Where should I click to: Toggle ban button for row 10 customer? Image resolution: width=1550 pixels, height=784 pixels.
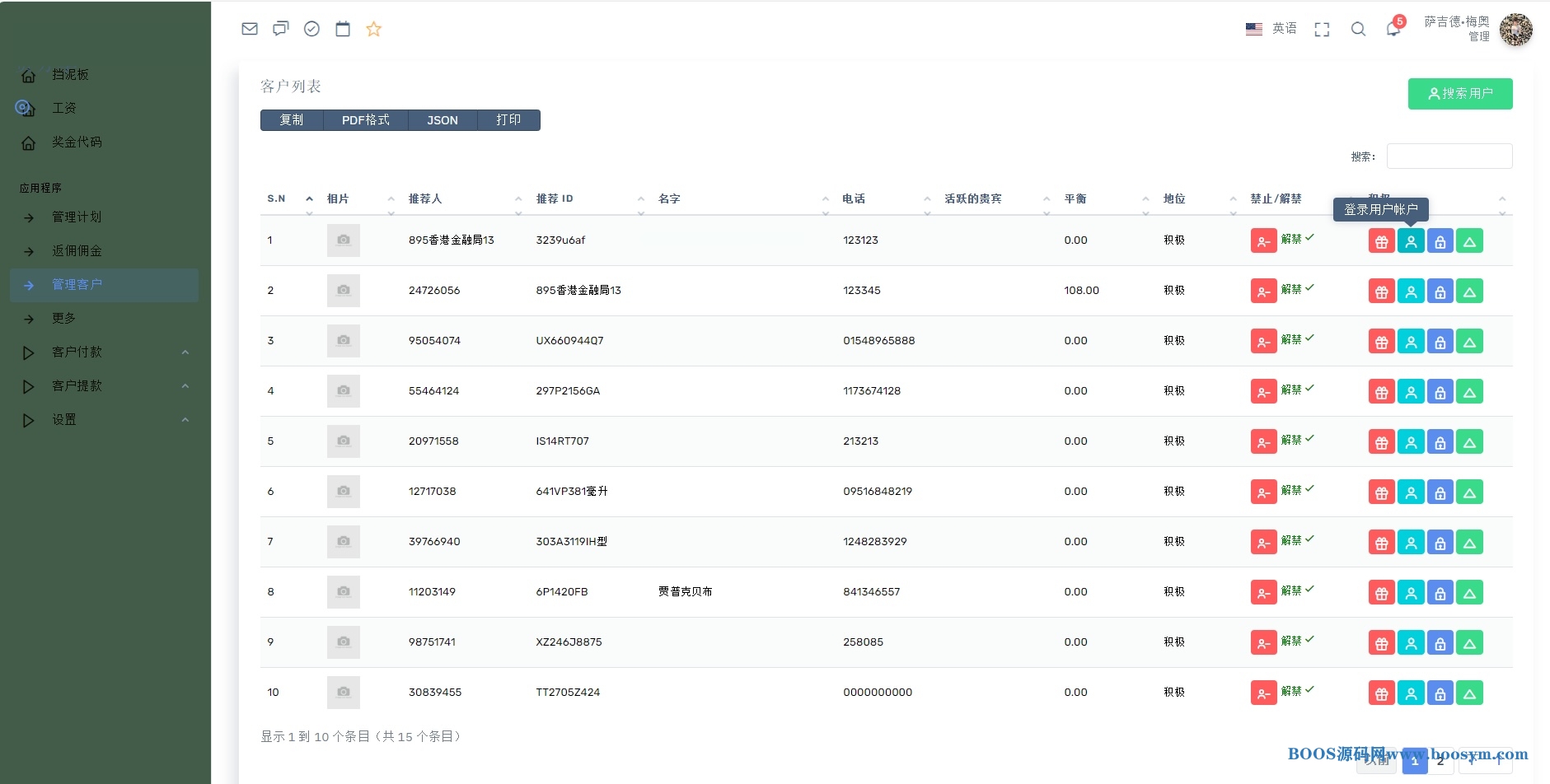coord(1263,693)
